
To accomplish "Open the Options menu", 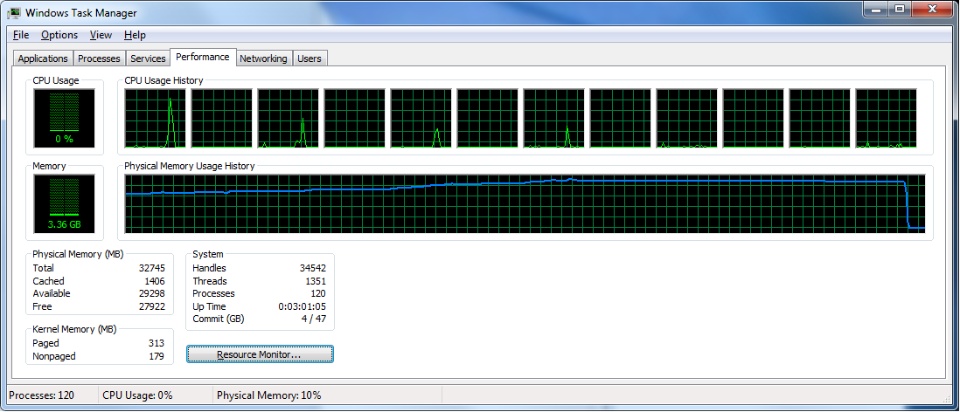I will coord(59,35).
